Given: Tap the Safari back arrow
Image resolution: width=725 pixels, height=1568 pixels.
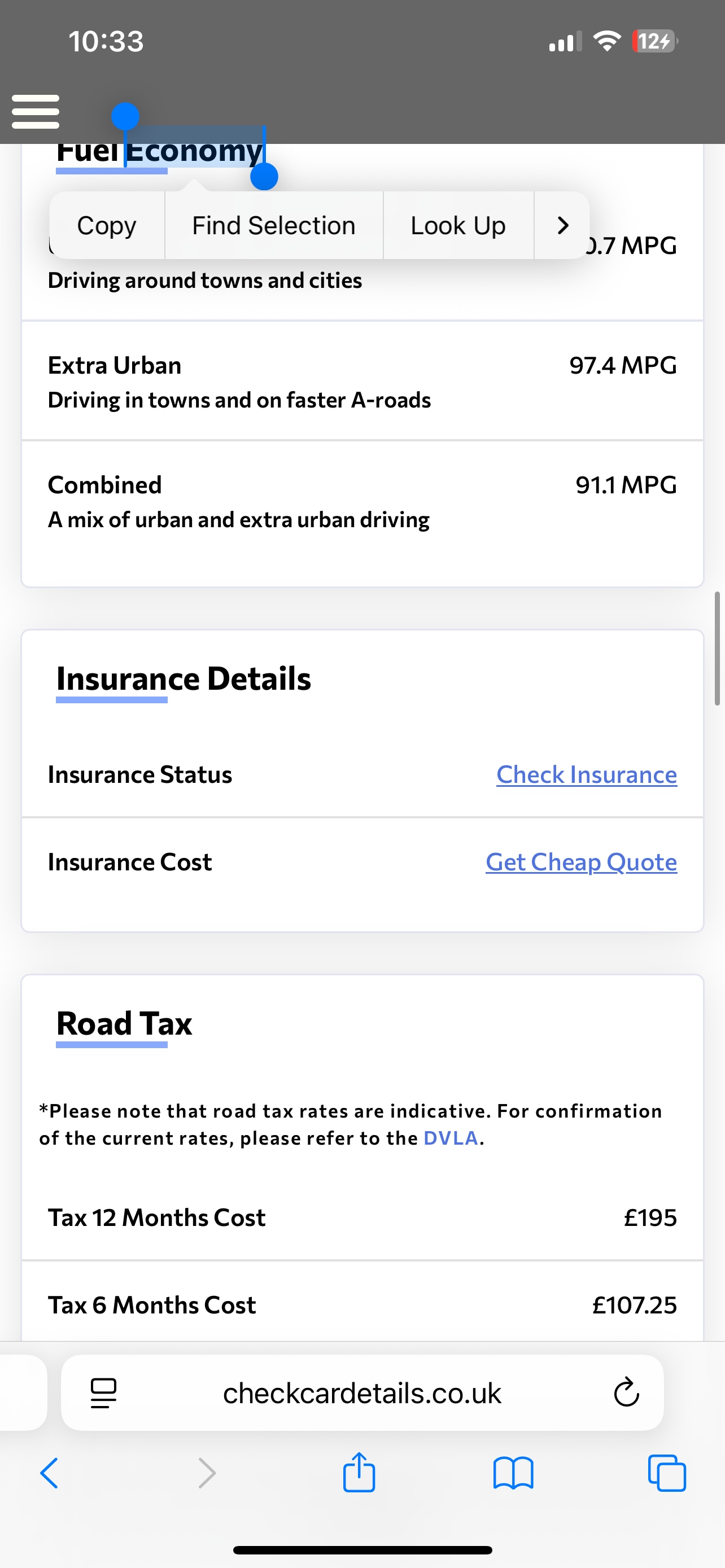Looking at the screenshot, I should coord(49,1473).
